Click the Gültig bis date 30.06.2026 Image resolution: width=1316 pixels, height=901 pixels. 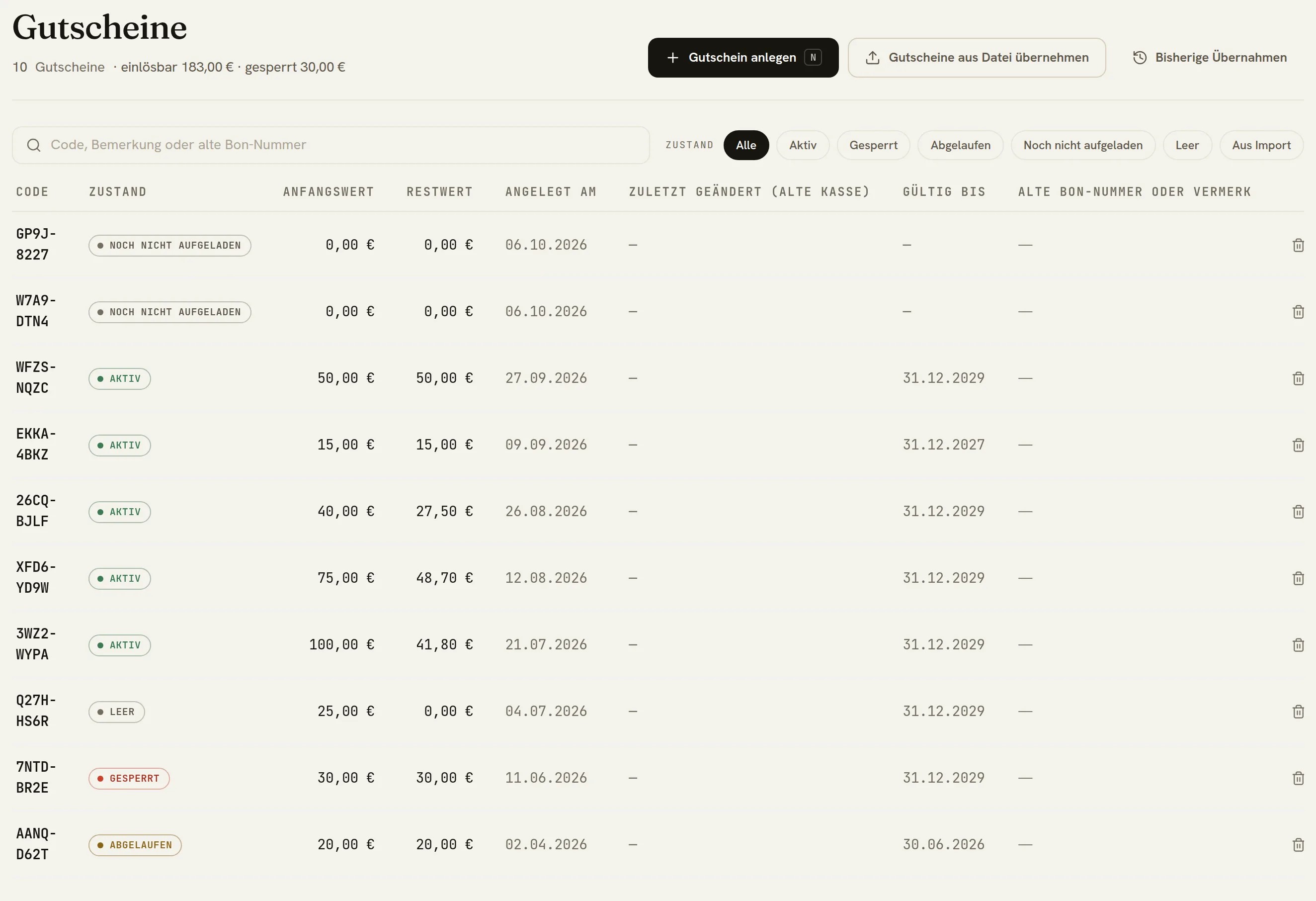pyautogui.click(x=943, y=845)
